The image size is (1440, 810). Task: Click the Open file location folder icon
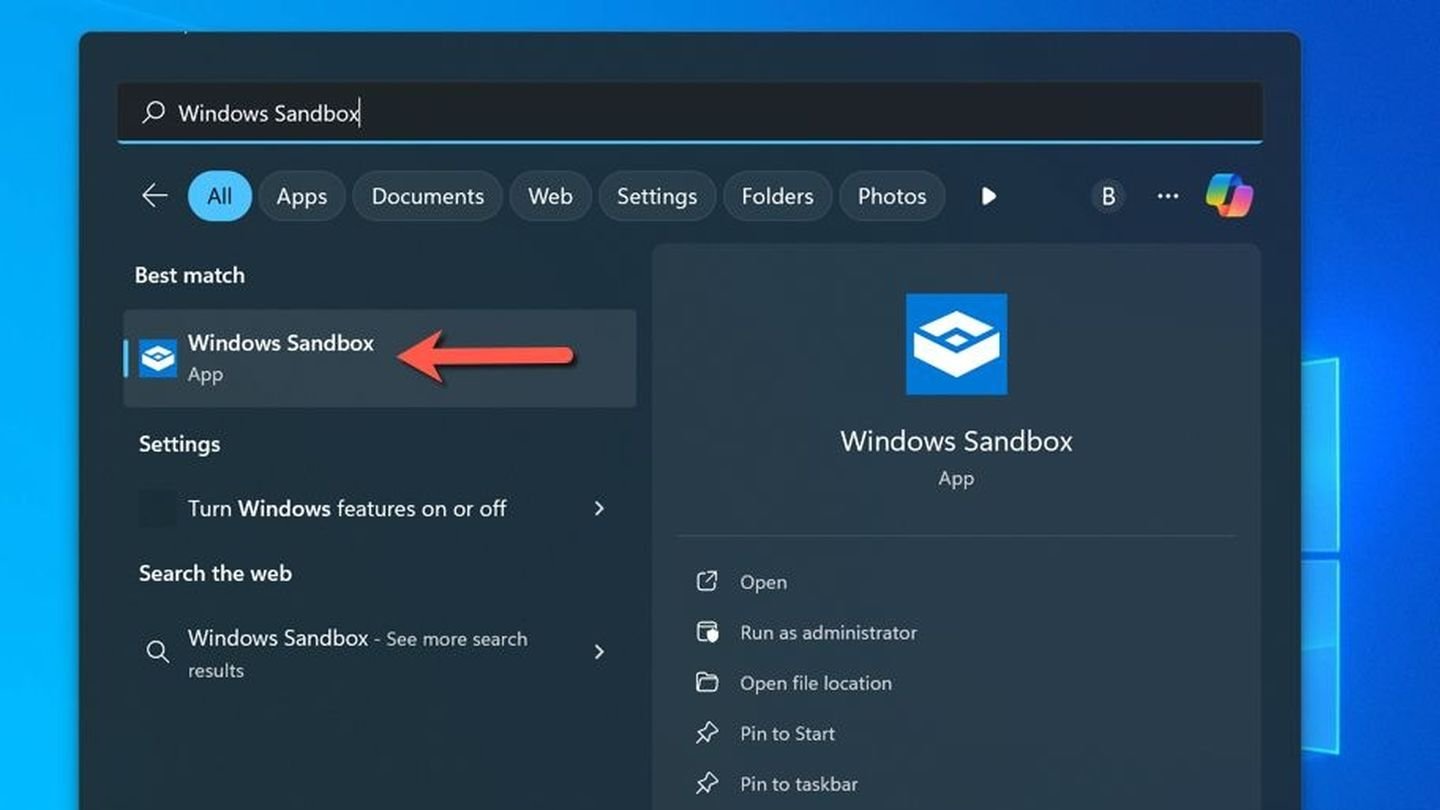[707, 682]
